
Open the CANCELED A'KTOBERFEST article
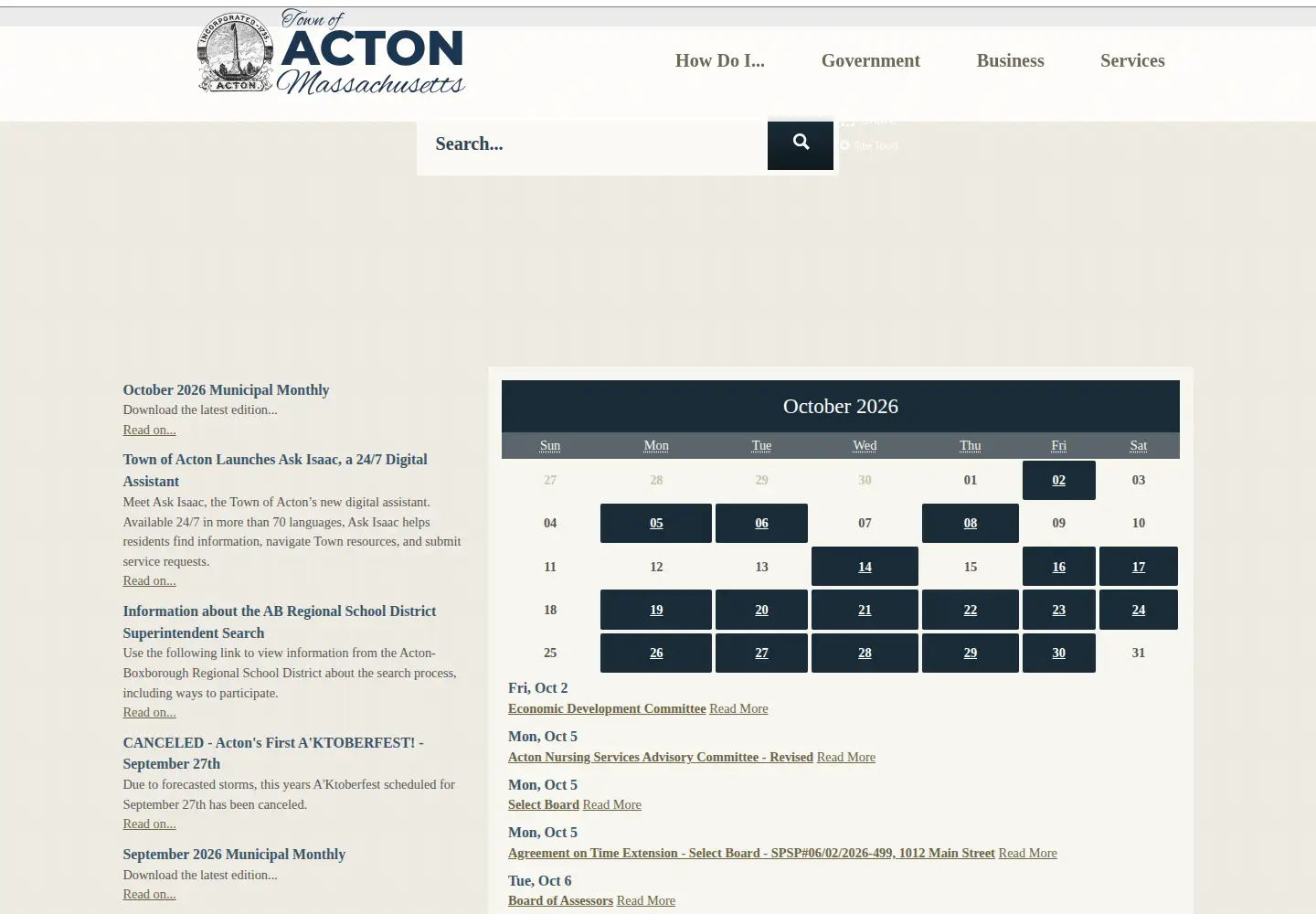(x=273, y=753)
